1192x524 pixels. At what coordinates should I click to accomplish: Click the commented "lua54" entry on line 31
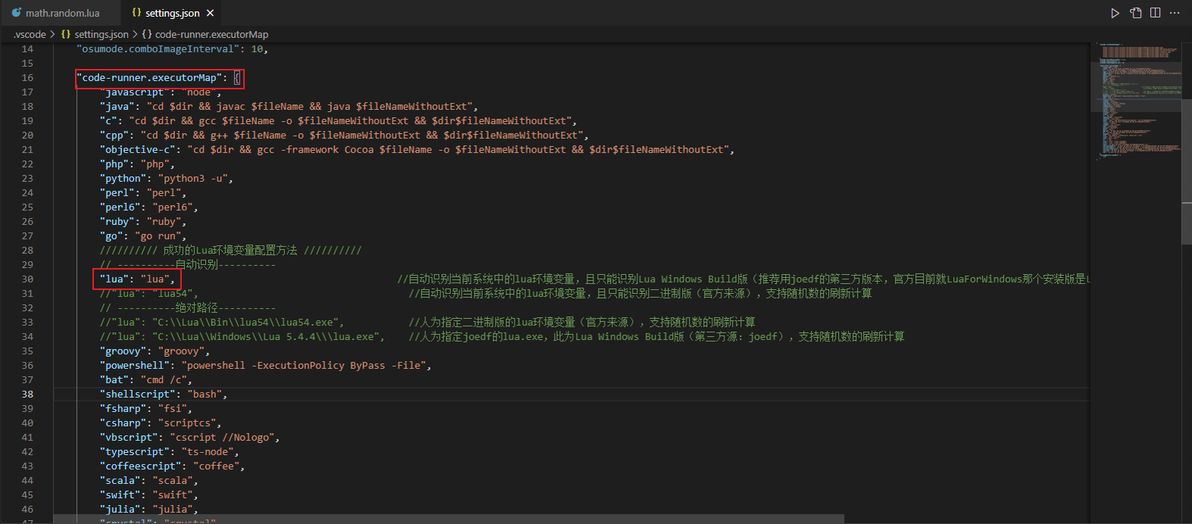149,294
